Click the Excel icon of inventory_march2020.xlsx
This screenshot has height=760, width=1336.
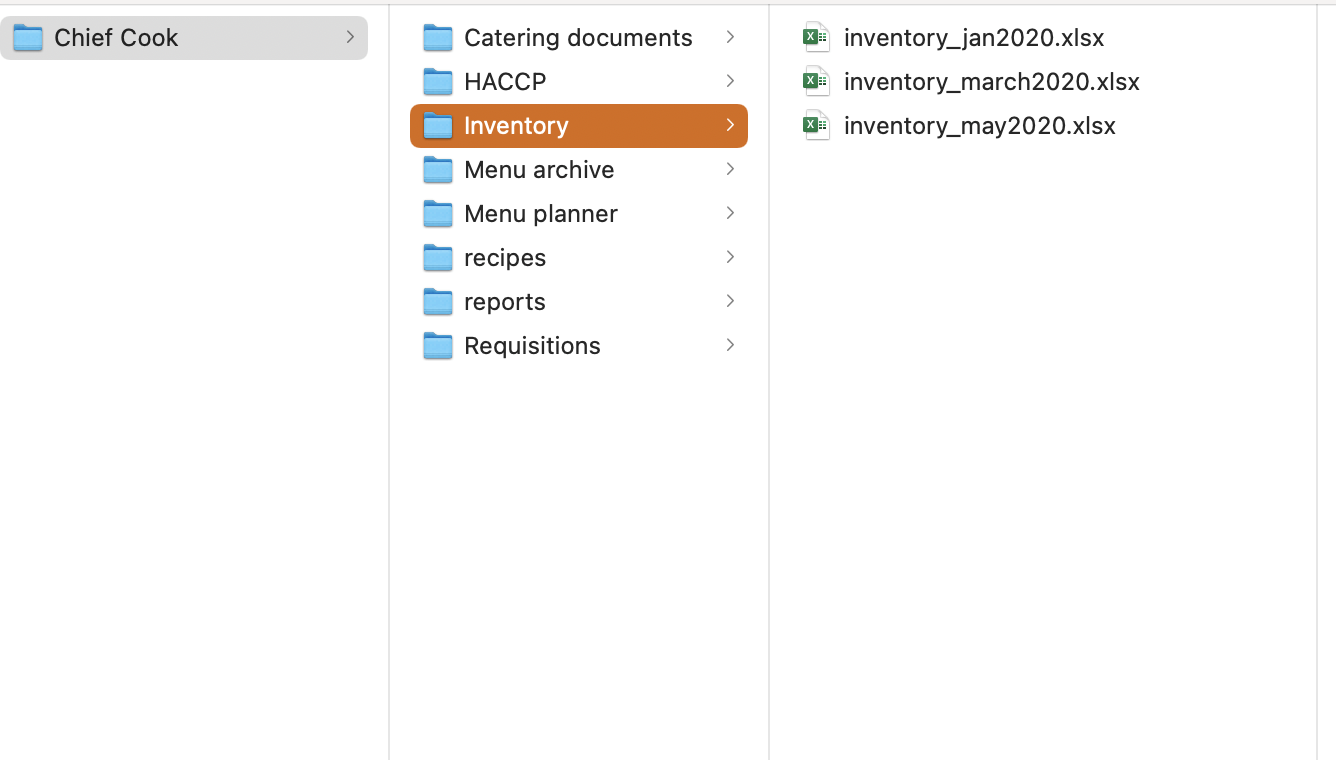point(817,82)
